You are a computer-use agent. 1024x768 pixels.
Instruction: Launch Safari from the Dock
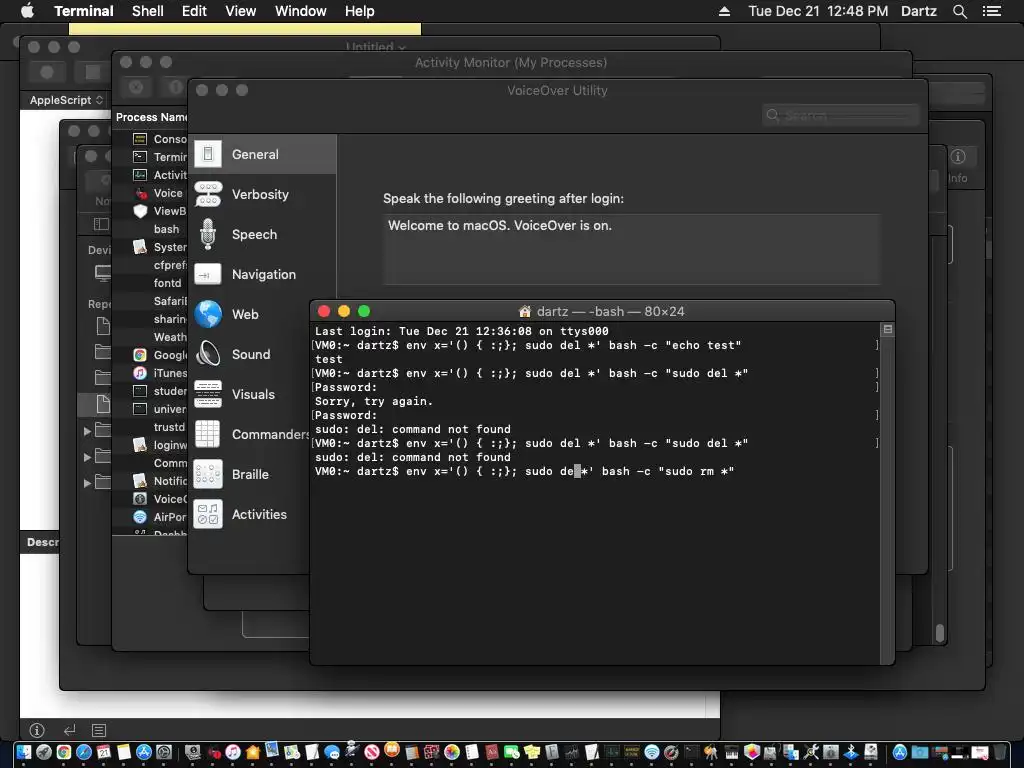pyautogui.click(x=84, y=752)
